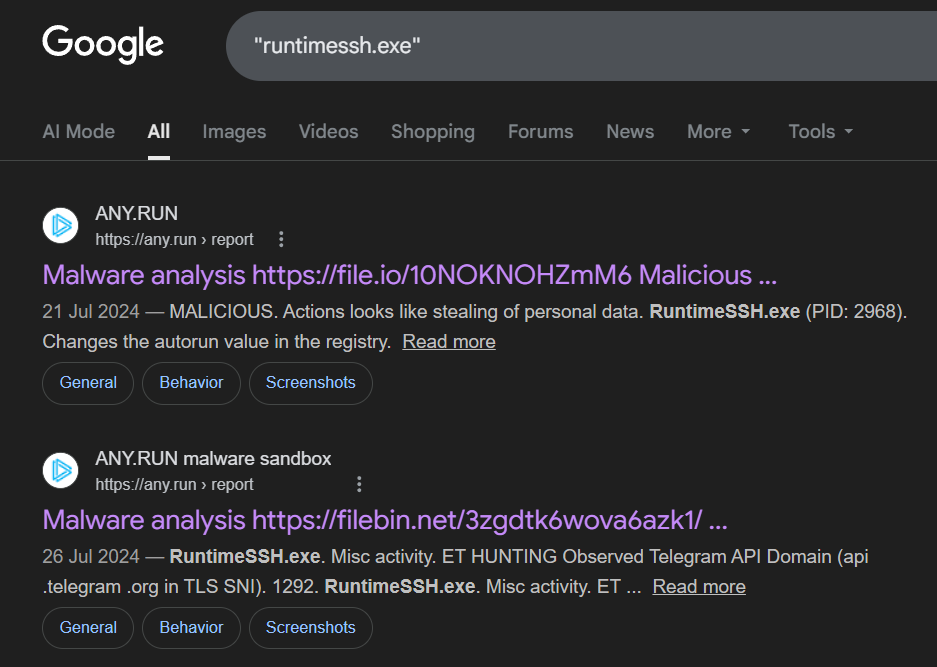Switch to AI Mode tab
Viewport: 937px width, 667px height.
click(79, 131)
